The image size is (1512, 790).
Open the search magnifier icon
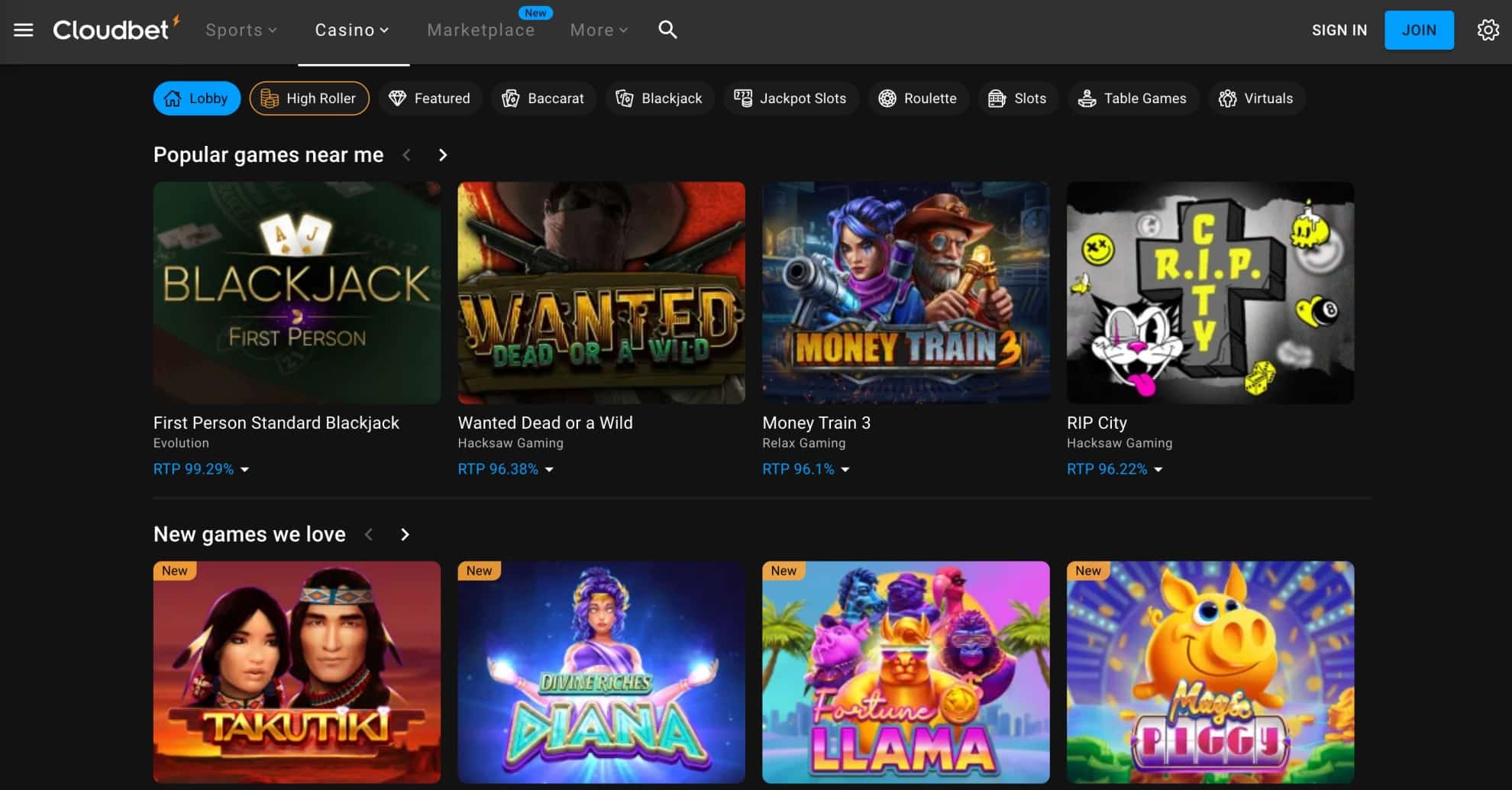(667, 30)
